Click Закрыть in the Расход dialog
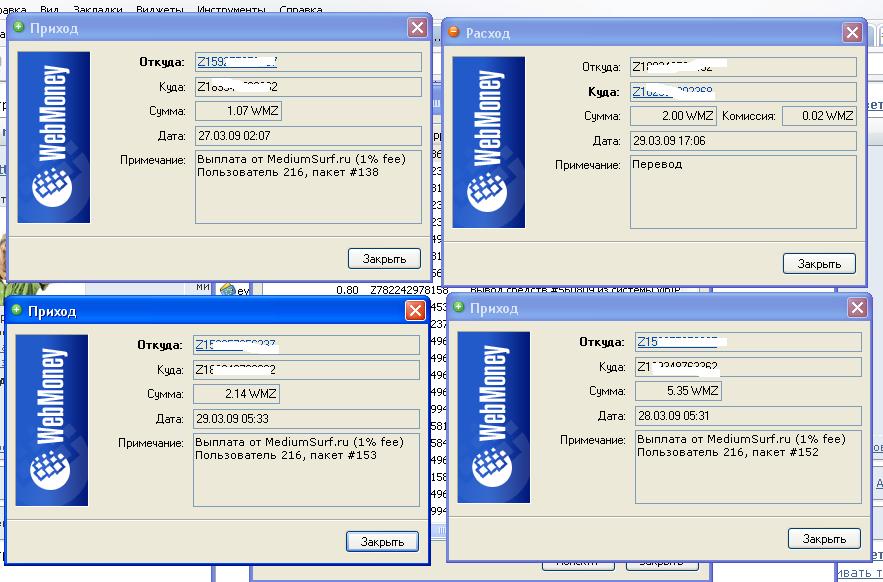This screenshot has height=582, width=883. (x=819, y=264)
